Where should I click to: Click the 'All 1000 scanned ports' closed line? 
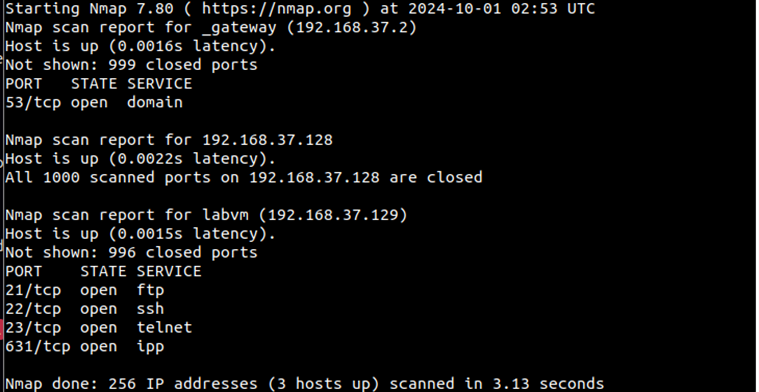coord(244,177)
